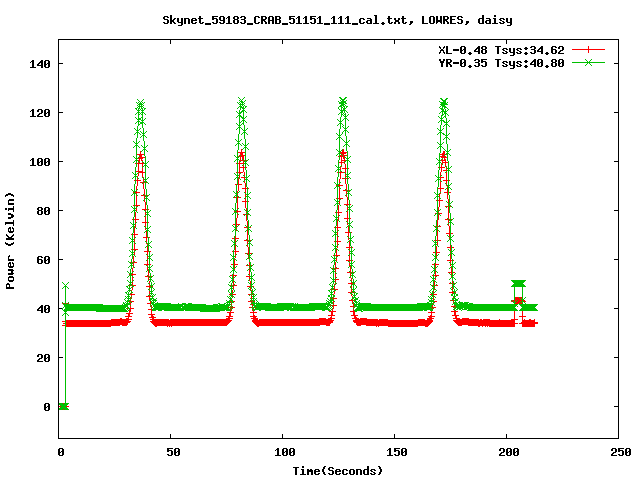640x480 pixels.
Task: Click the first green peak near 35 seconds
Action: coord(140,104)
